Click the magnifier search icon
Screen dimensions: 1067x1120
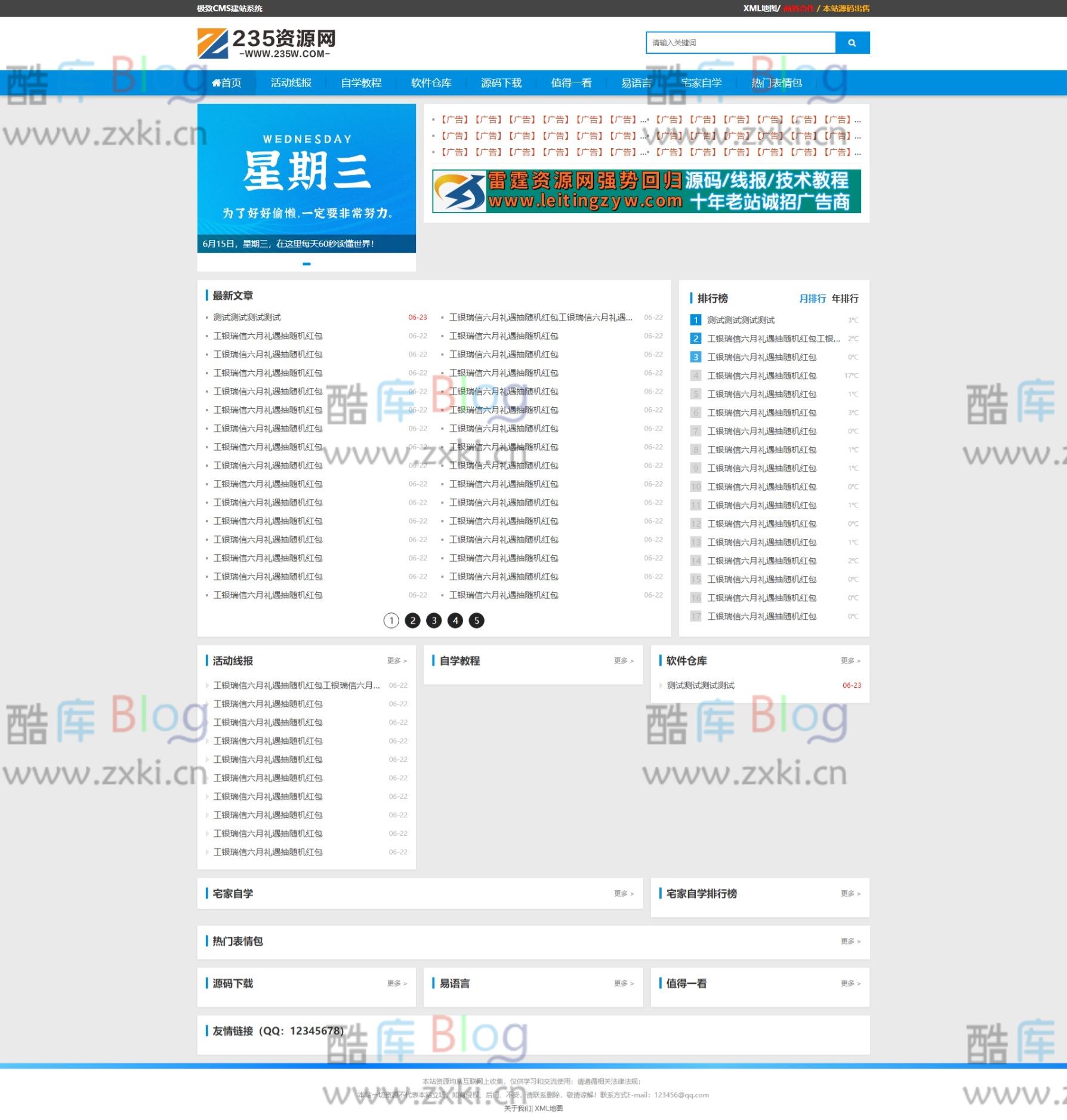click(852, 42)
